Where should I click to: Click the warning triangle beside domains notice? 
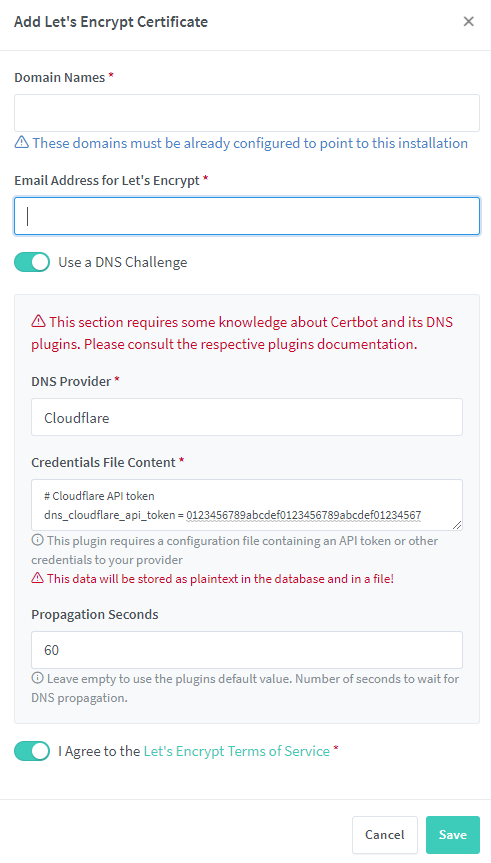pyautogui.click(x=21, y=143)
